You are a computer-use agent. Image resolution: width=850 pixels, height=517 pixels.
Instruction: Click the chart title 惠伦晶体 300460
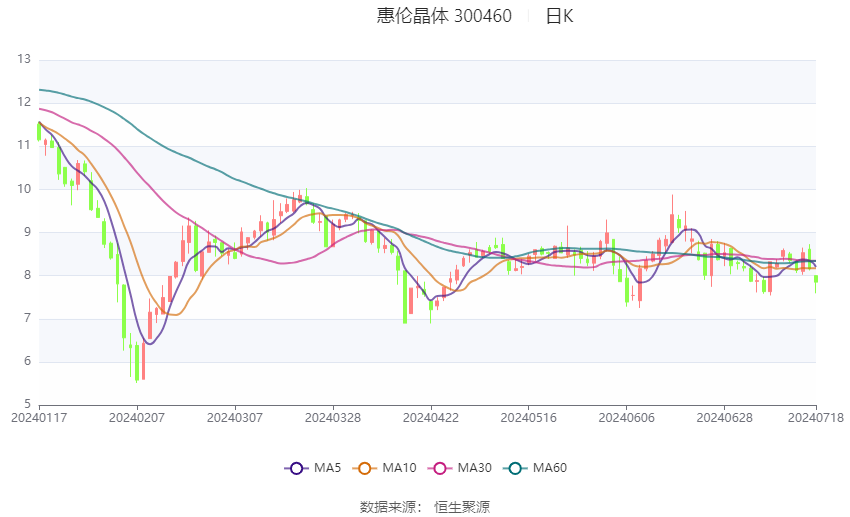tap(444, 16)
